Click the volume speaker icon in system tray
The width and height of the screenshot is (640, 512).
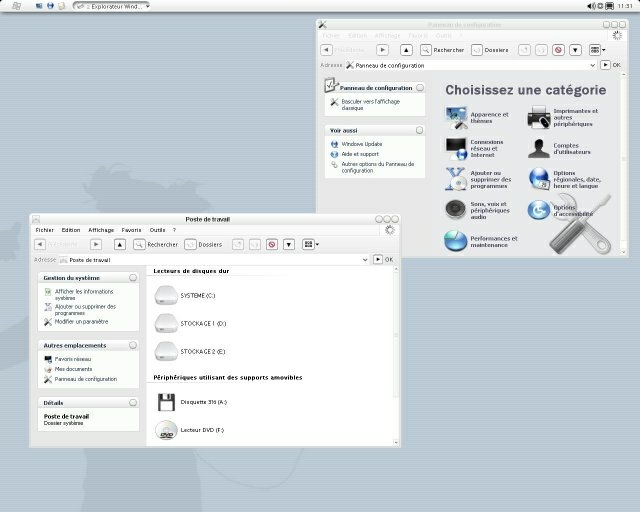coord(591,6)
